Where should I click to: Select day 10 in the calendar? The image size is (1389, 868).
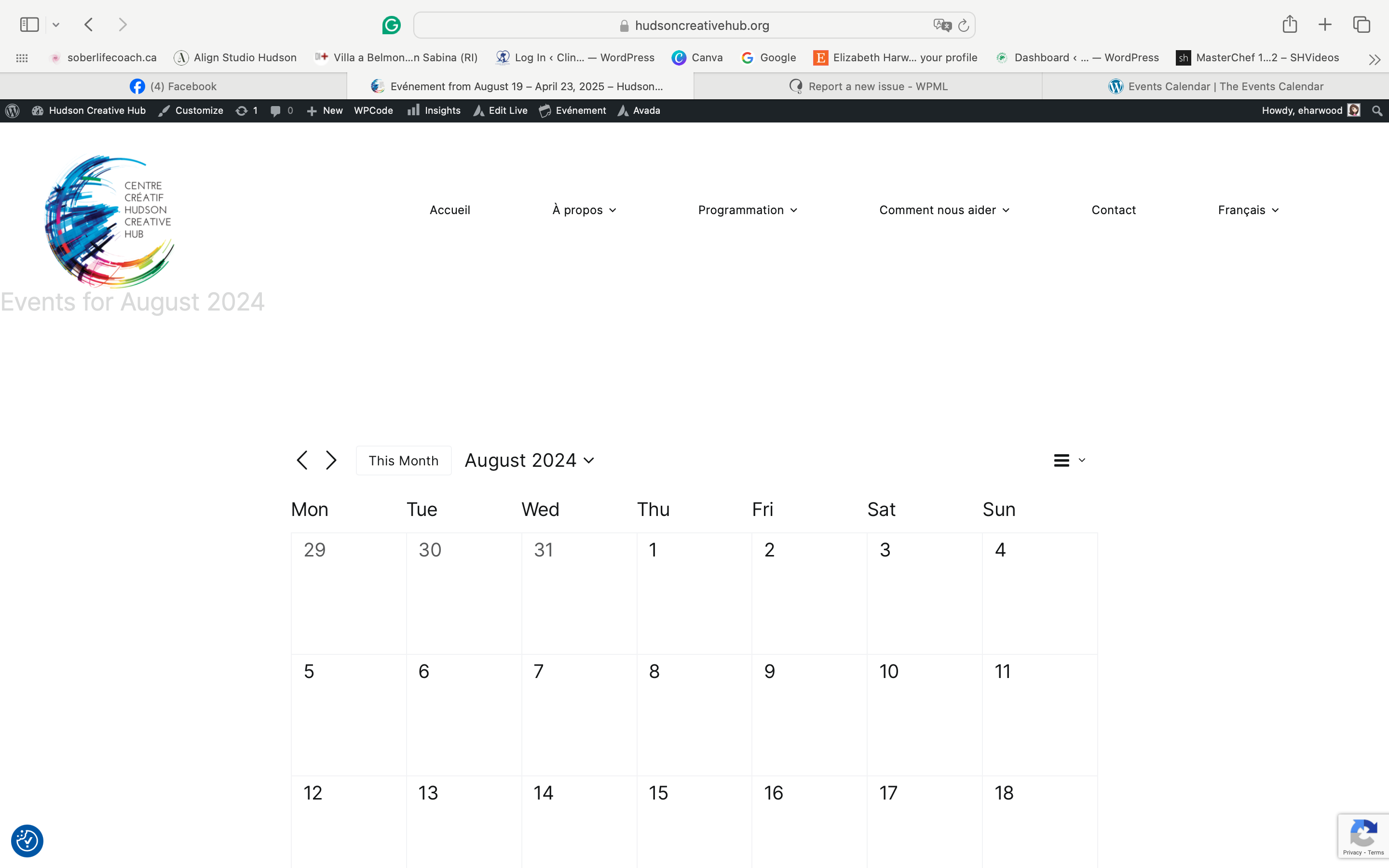click(x=888, y=672)
